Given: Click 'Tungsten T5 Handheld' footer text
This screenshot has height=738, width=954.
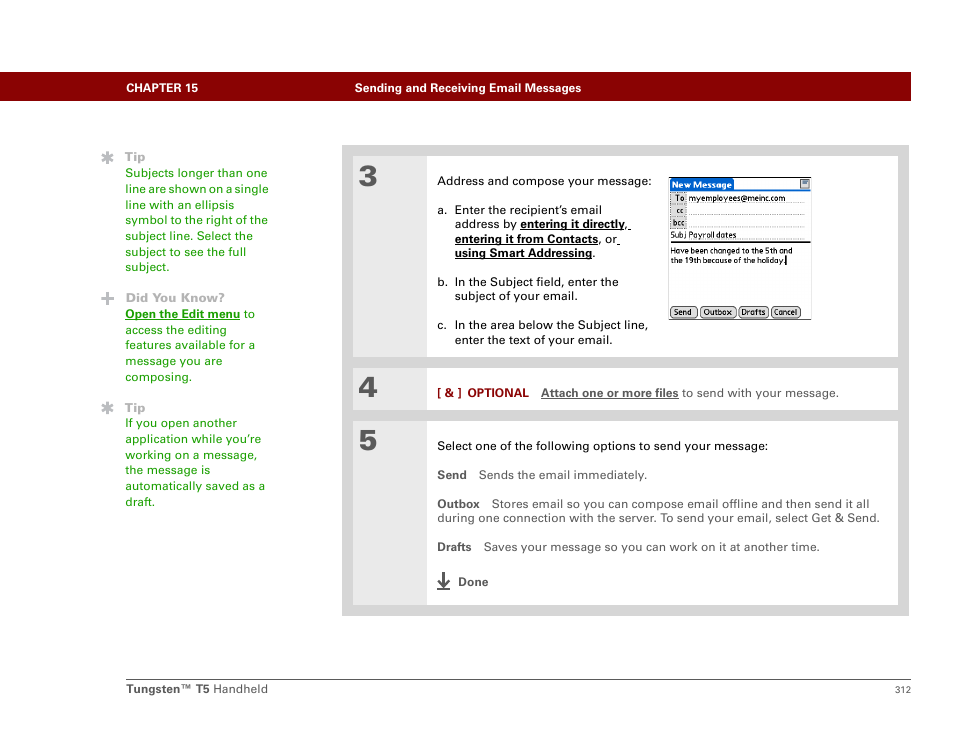Looking at the screenshot, I should coord(197,689).
